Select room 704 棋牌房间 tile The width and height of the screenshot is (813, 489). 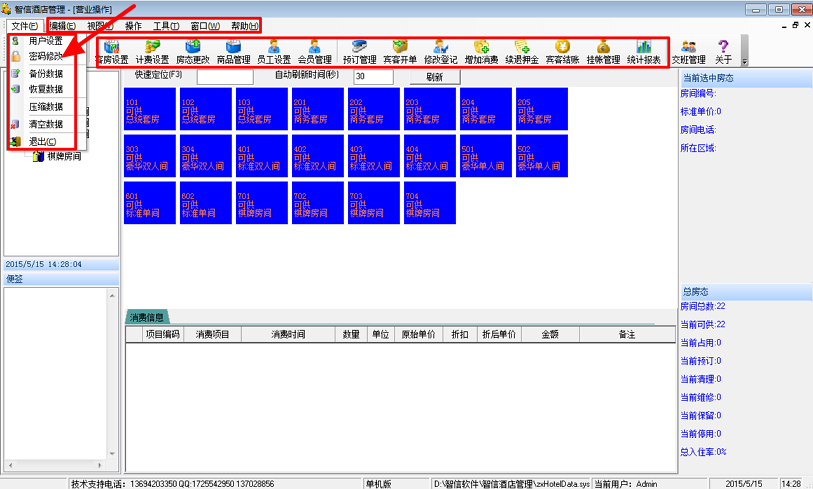coord(430,203)
